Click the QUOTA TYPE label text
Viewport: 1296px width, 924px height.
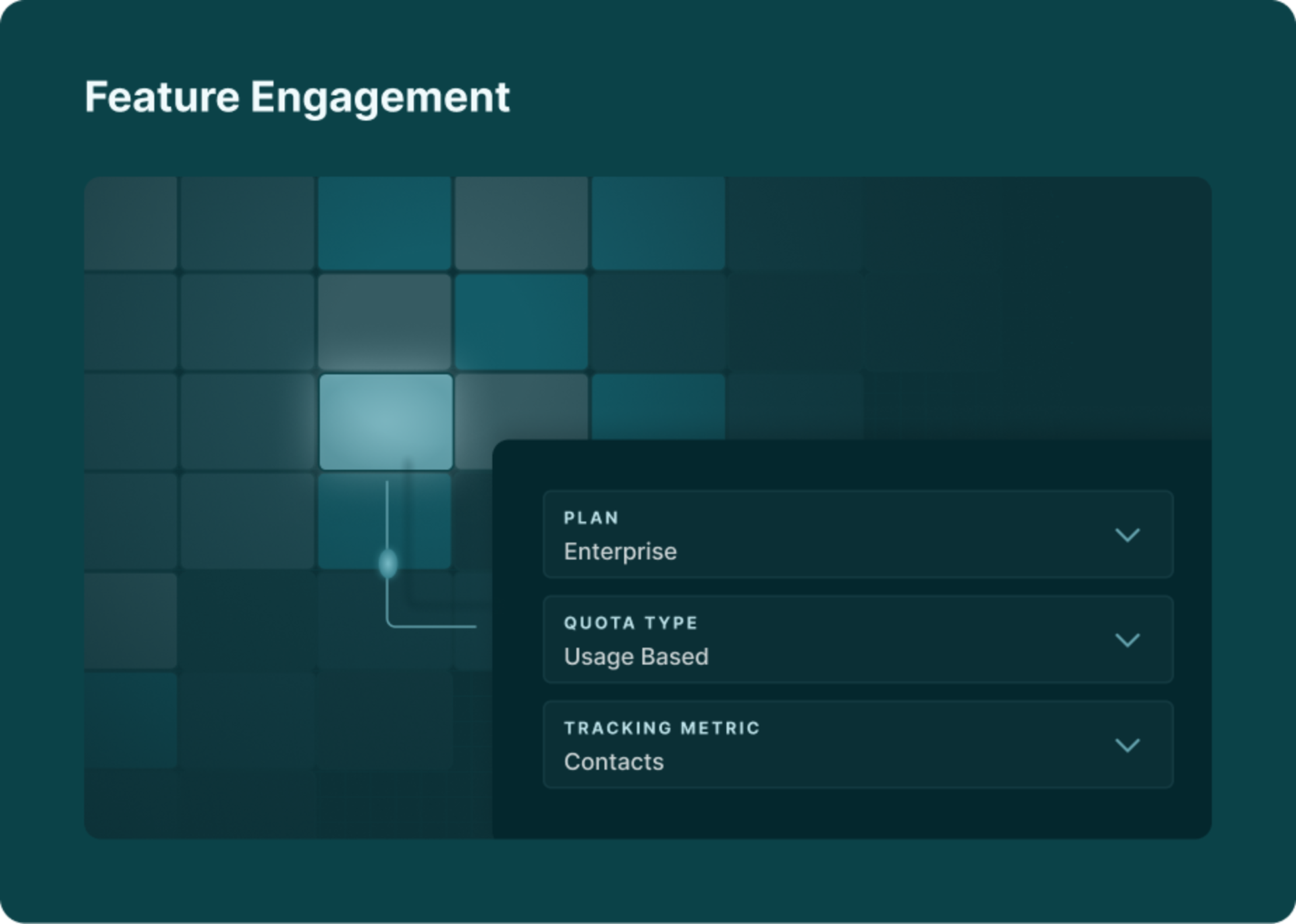tap(630, 623)
